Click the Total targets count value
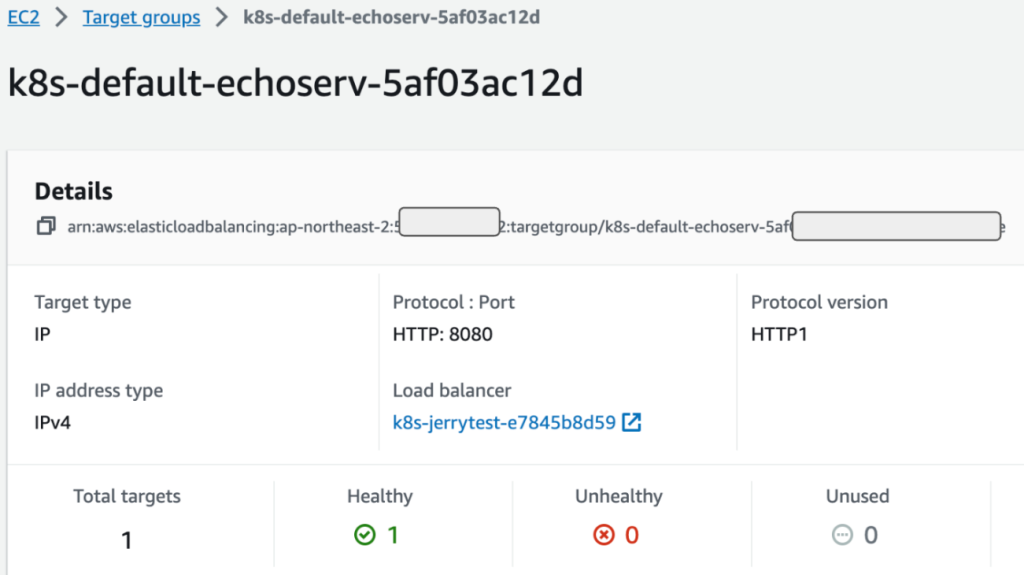The height and width of the screenshot is (575, 1024). 127,541
